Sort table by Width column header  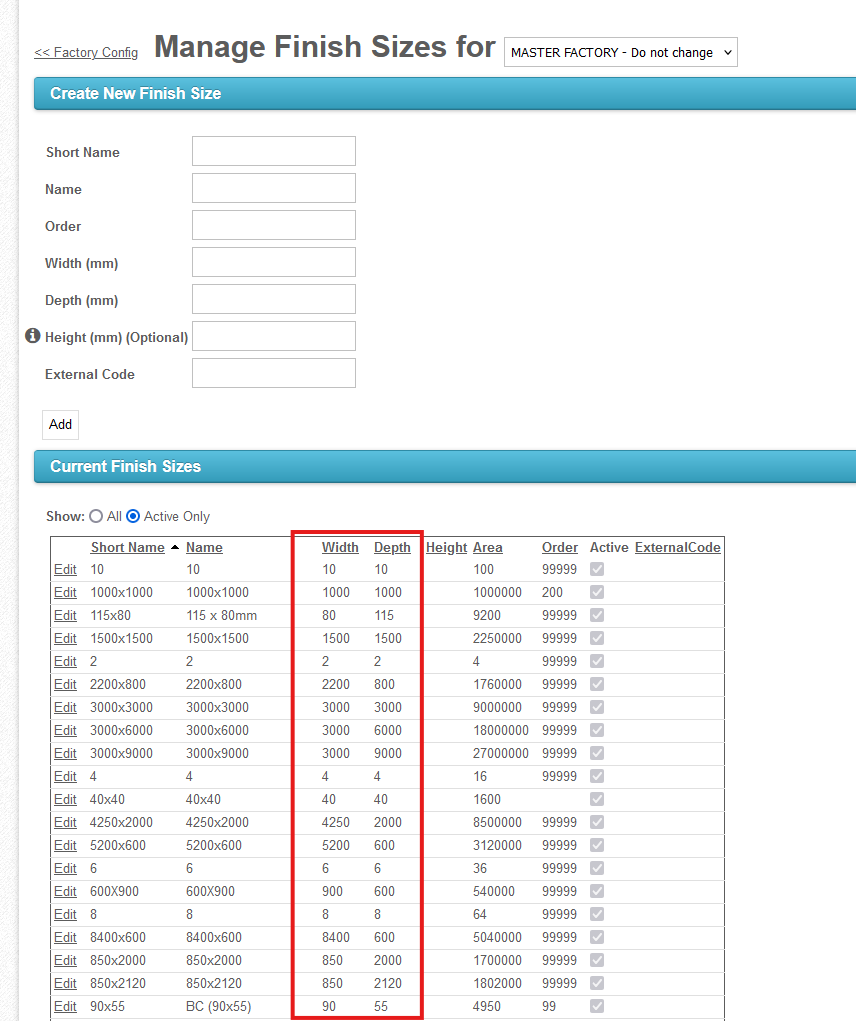point(340,548)
